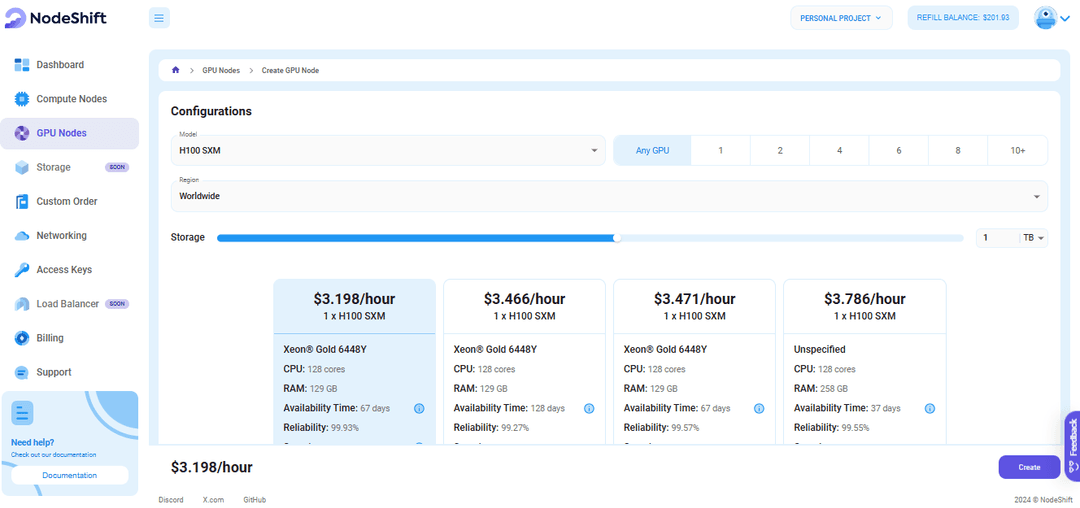Click the Storage slider handle
The width and height of the screenshot is (1080, 508).
click(x=617, y=237)
